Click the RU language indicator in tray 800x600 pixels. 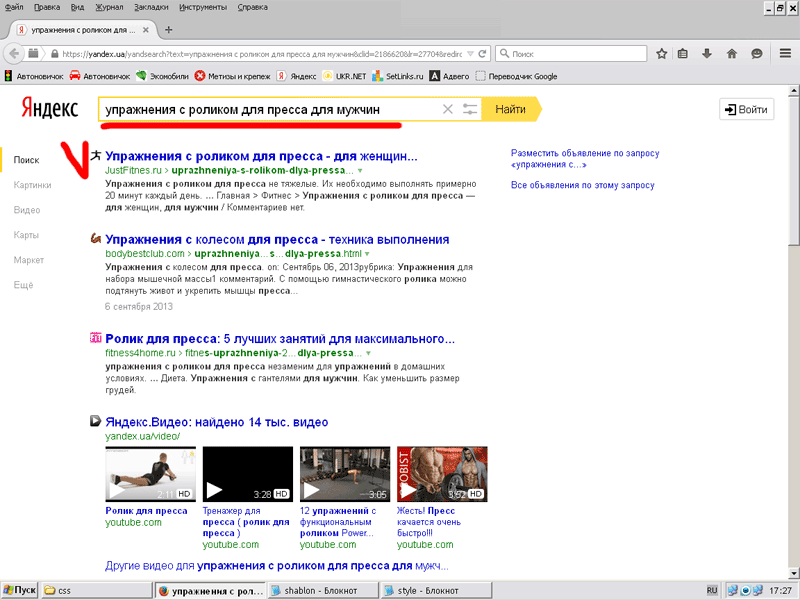click(x=712, y=590)
